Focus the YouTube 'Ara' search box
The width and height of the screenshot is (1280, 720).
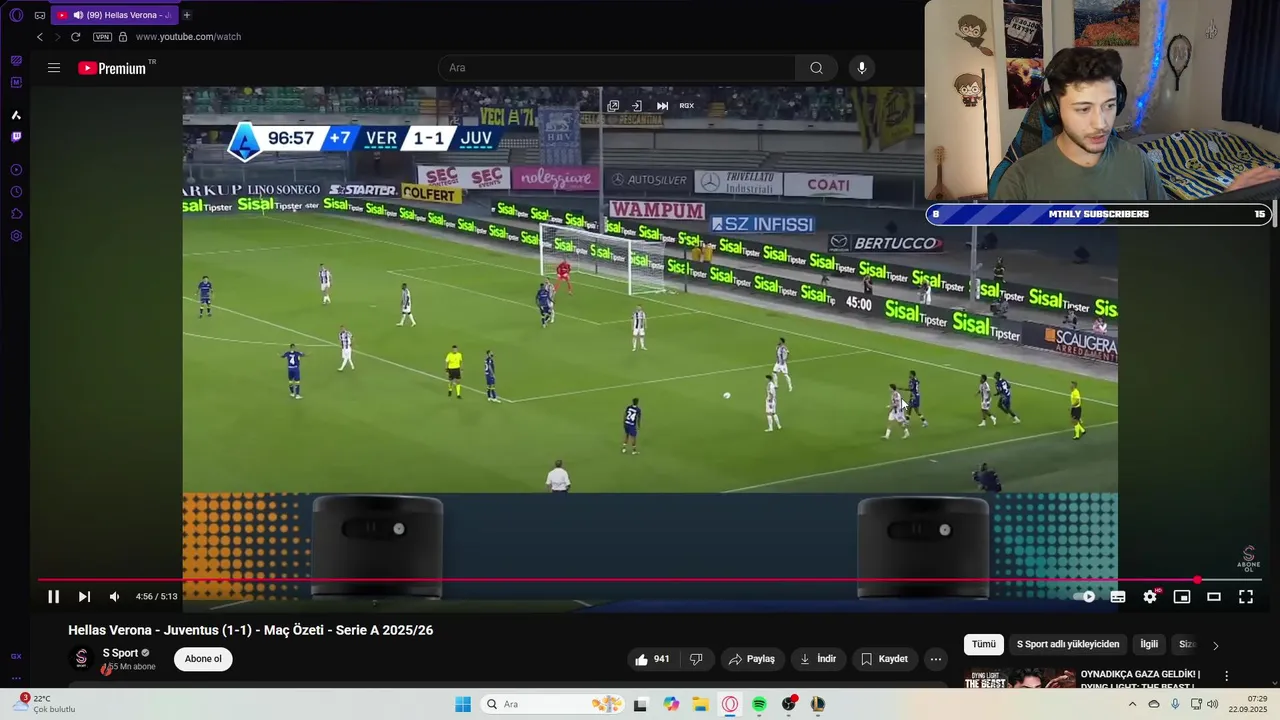click(x=617, y=68)
